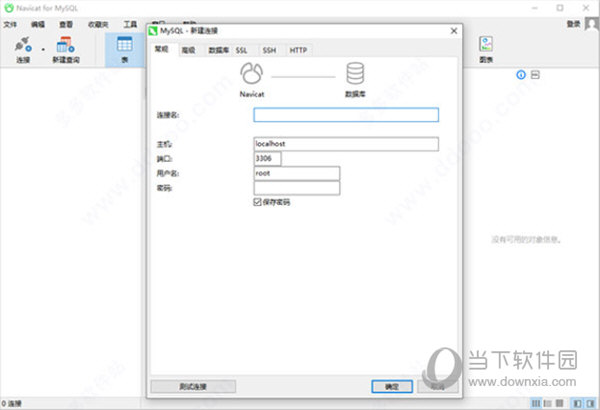Open the object information (i) panel icon
Image resolution: width=600 pixels, height=410 pixels.
[x=521, y=75]
